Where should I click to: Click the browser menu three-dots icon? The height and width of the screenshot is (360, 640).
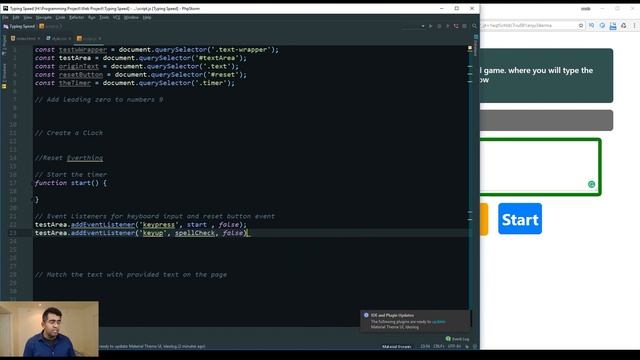(x=634, y=25)
